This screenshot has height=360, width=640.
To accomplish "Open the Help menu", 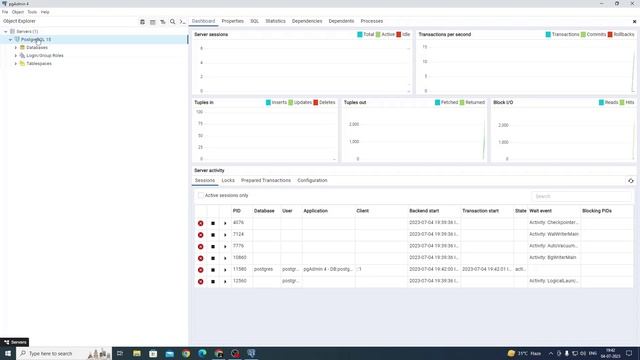I will (45, 12).
